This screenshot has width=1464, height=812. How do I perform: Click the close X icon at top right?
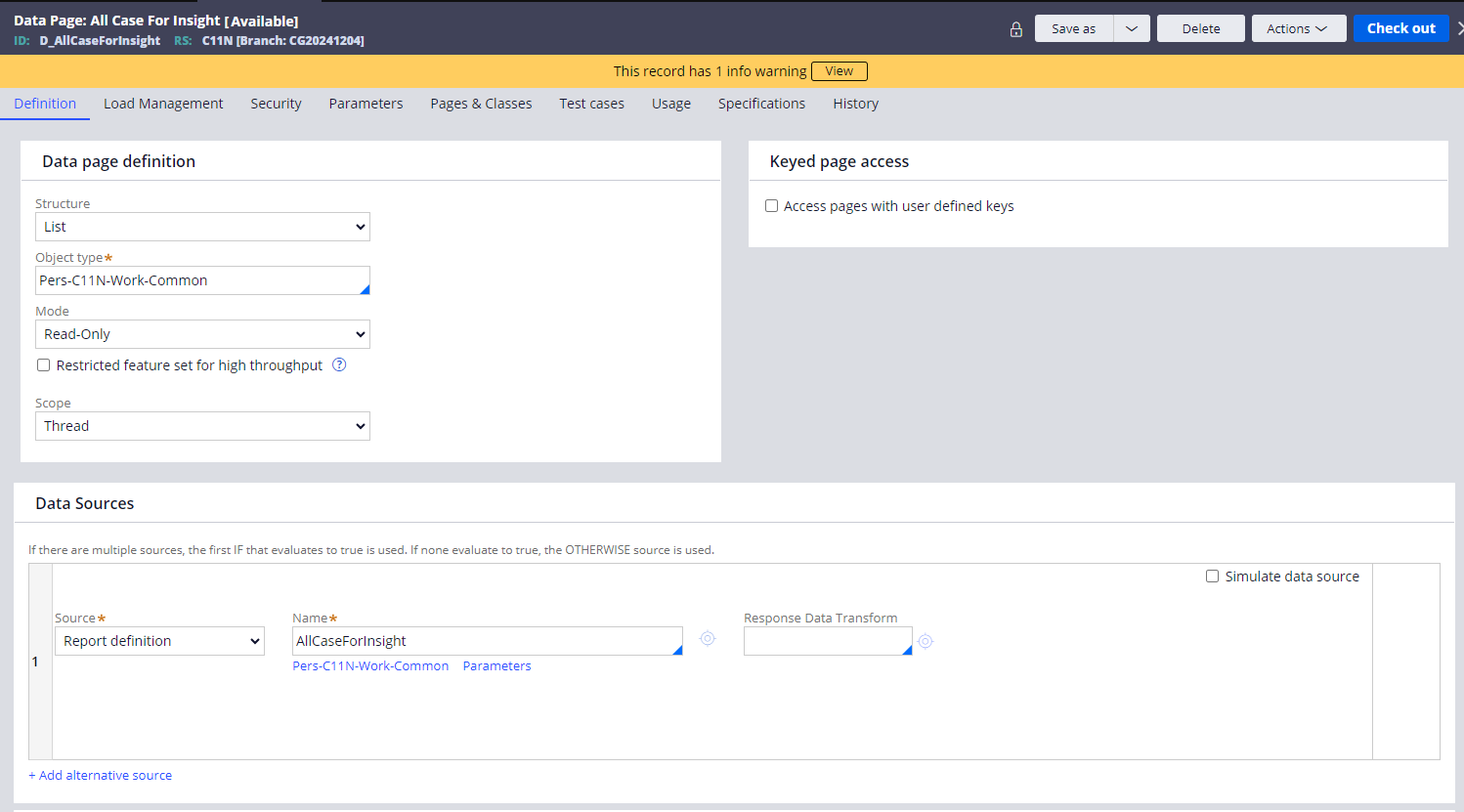click(1459, 28)
